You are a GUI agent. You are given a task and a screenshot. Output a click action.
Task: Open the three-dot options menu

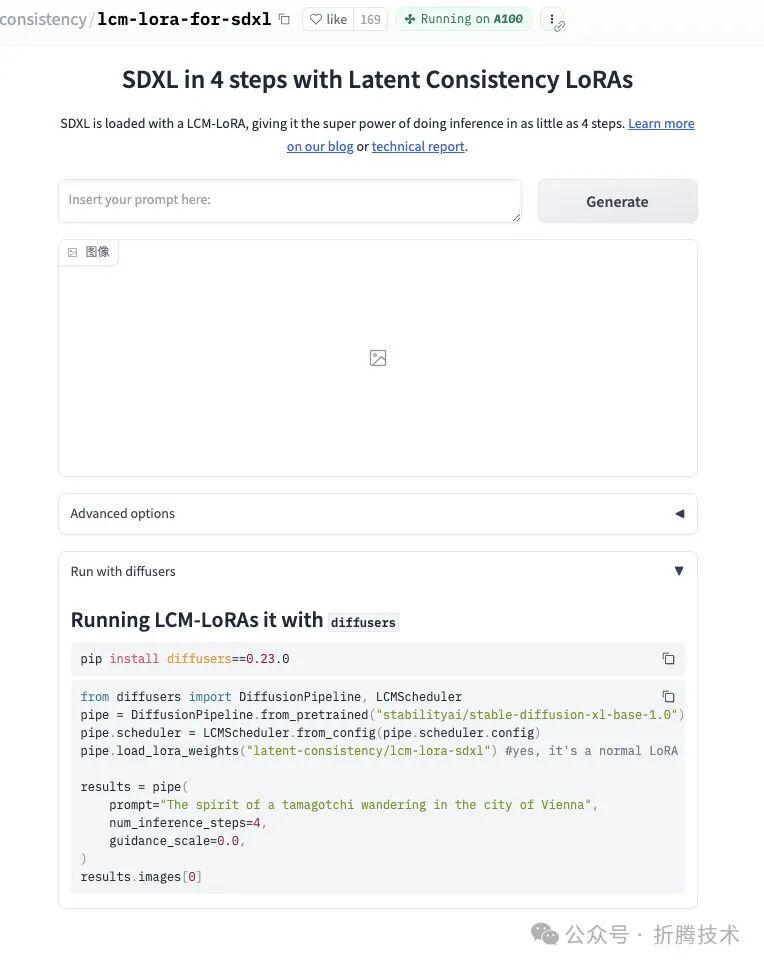(x=552, y=19)
